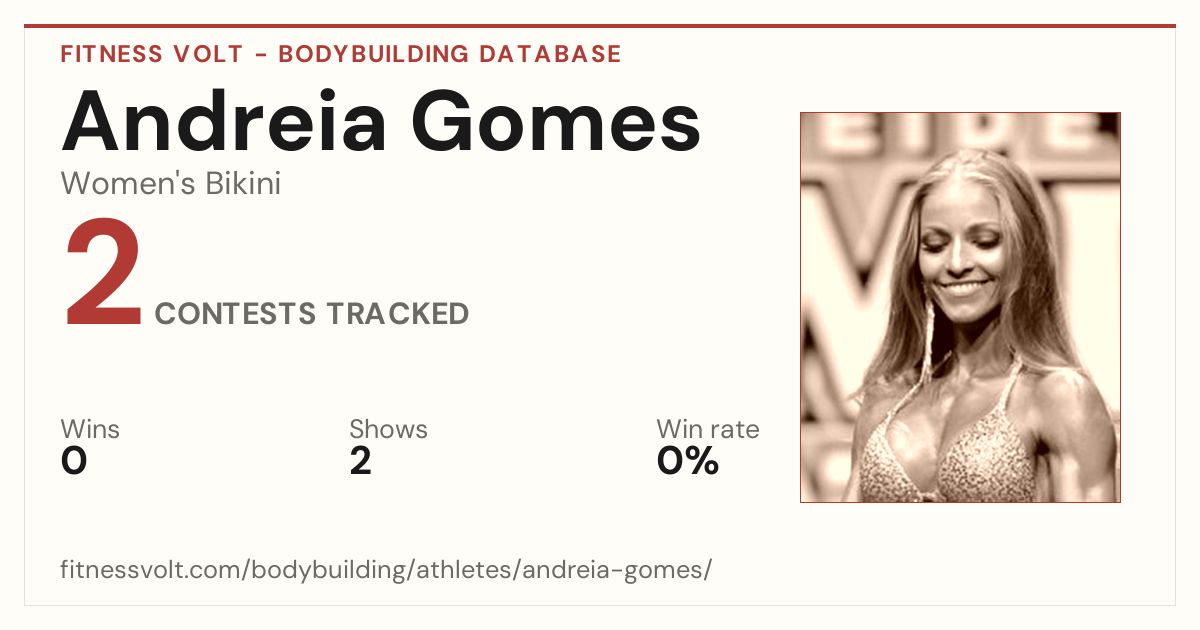Click the 0% win rate value
Screen dimensions: 1200x630
(x=688, y=461)
